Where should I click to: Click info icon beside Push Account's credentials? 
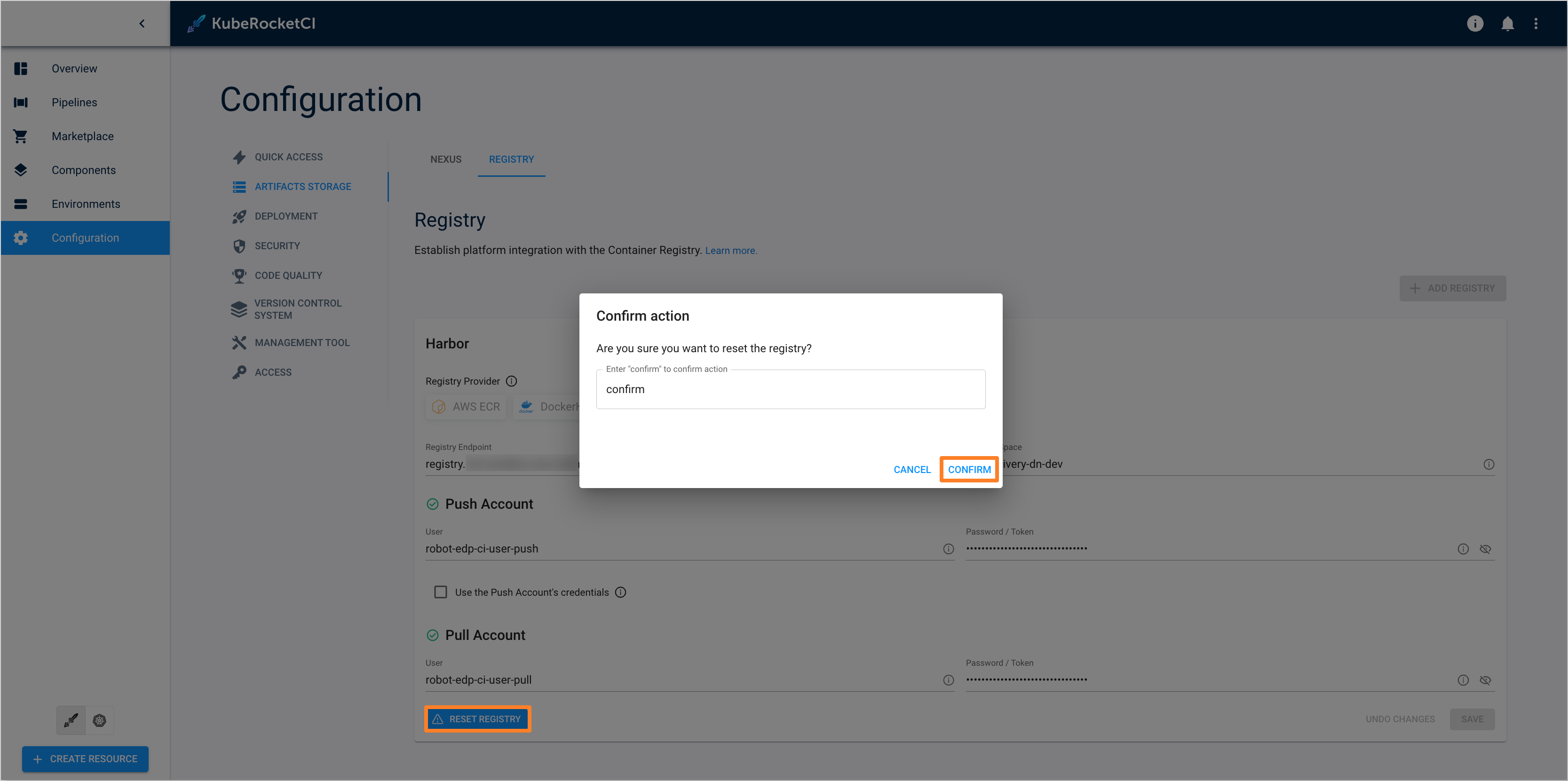pyautogui.click(x=620, y=592)
